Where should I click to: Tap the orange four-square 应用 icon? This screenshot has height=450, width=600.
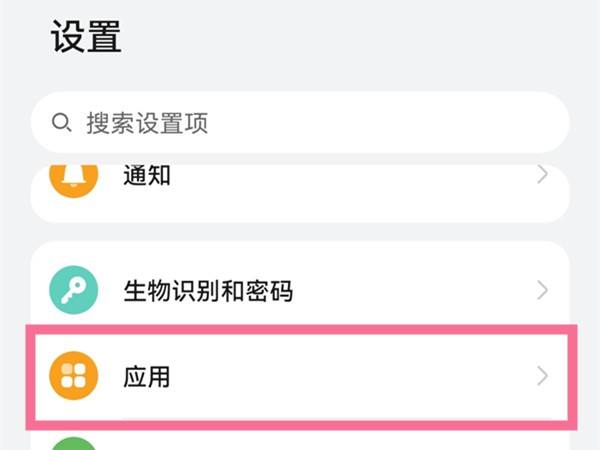74,376
